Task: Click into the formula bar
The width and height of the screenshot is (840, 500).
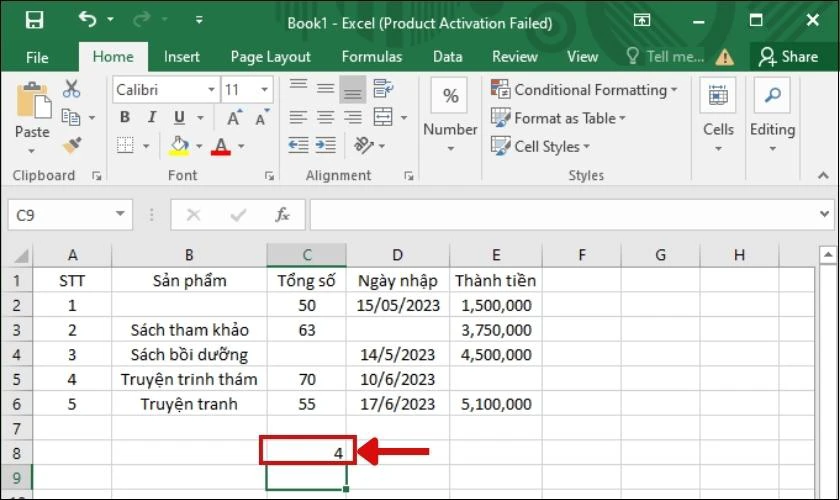Action: coord(562,215)
